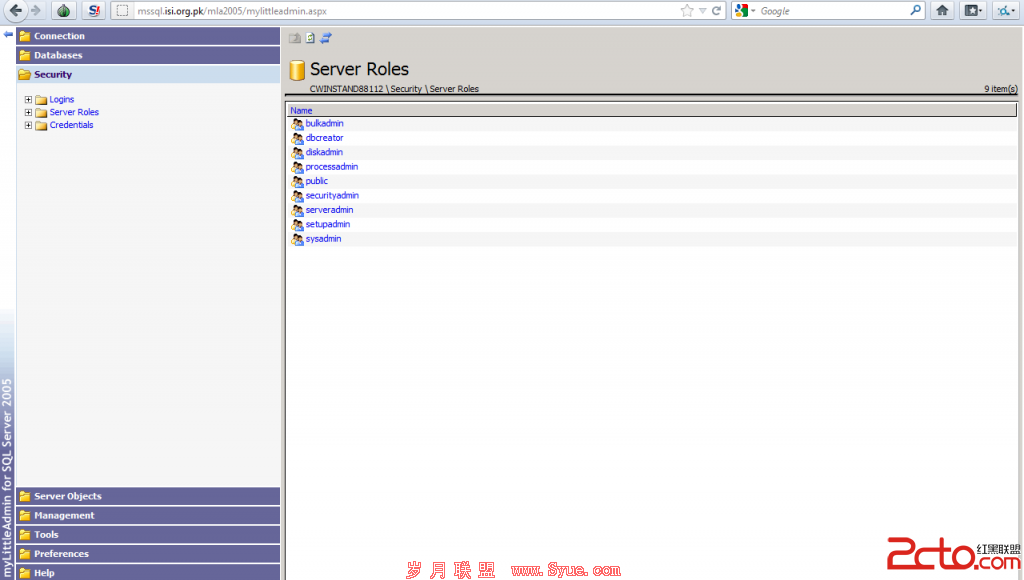Viewport: 1024px width, 580px height.
Task: Expand the Logins tree node
Action: coord(28,99)
